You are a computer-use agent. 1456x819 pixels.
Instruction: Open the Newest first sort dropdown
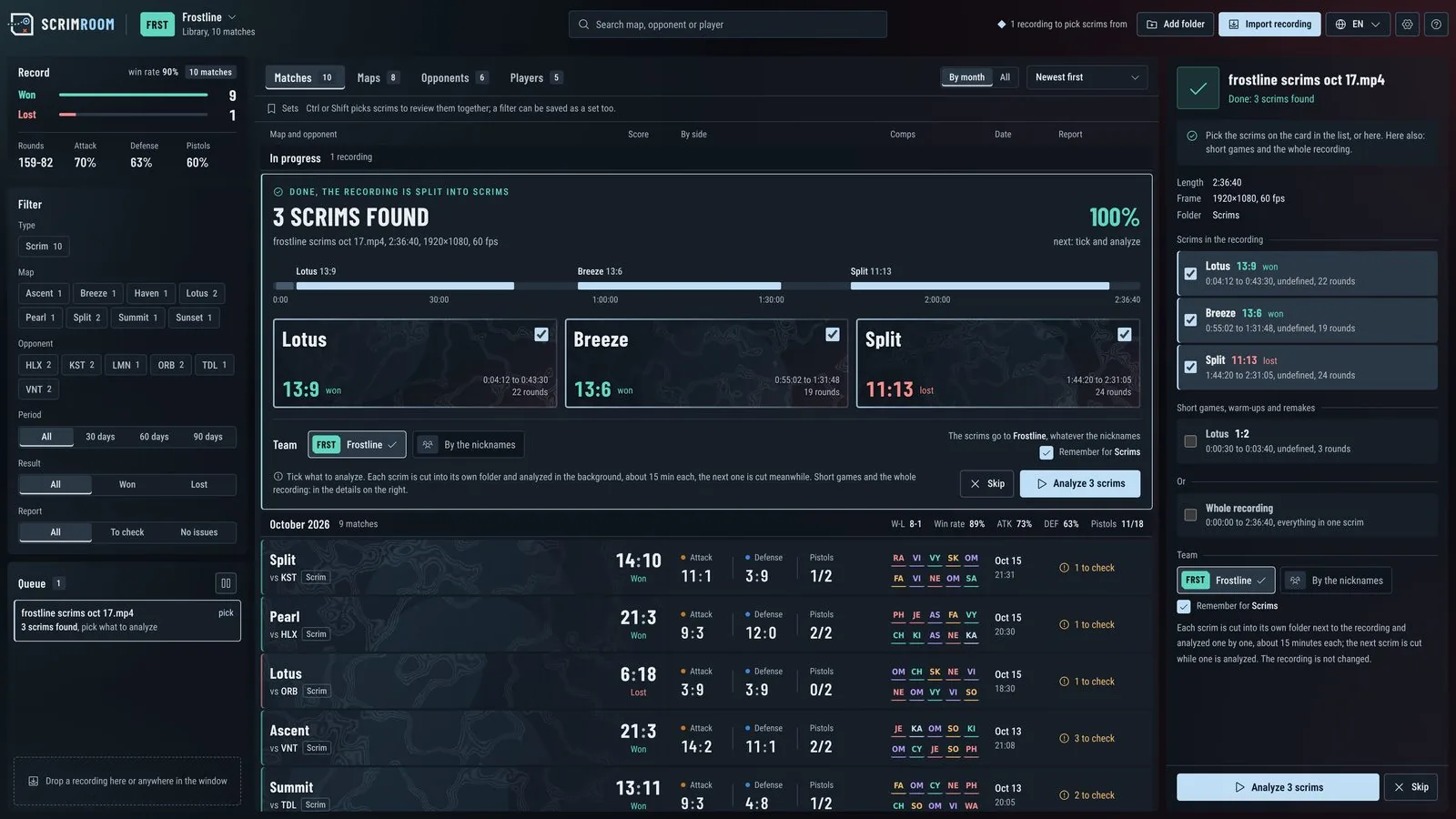click(1087, 77)
